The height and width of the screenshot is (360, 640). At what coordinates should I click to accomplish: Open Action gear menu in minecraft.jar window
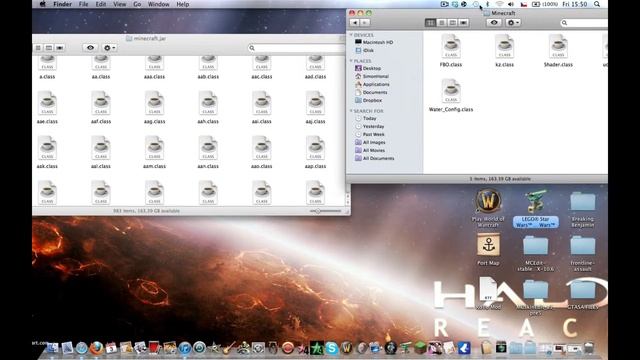tap(109, 48)
